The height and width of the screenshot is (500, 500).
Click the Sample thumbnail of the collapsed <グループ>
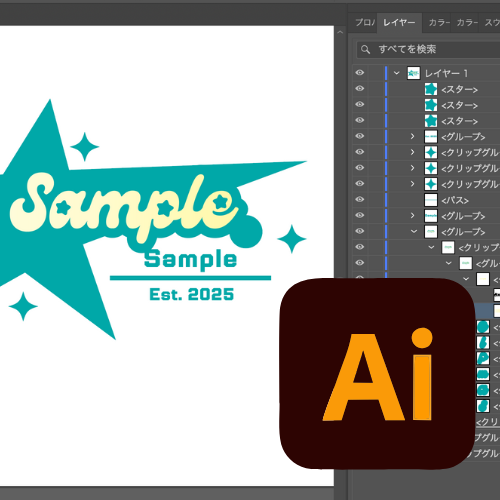[x=431, y=216]
